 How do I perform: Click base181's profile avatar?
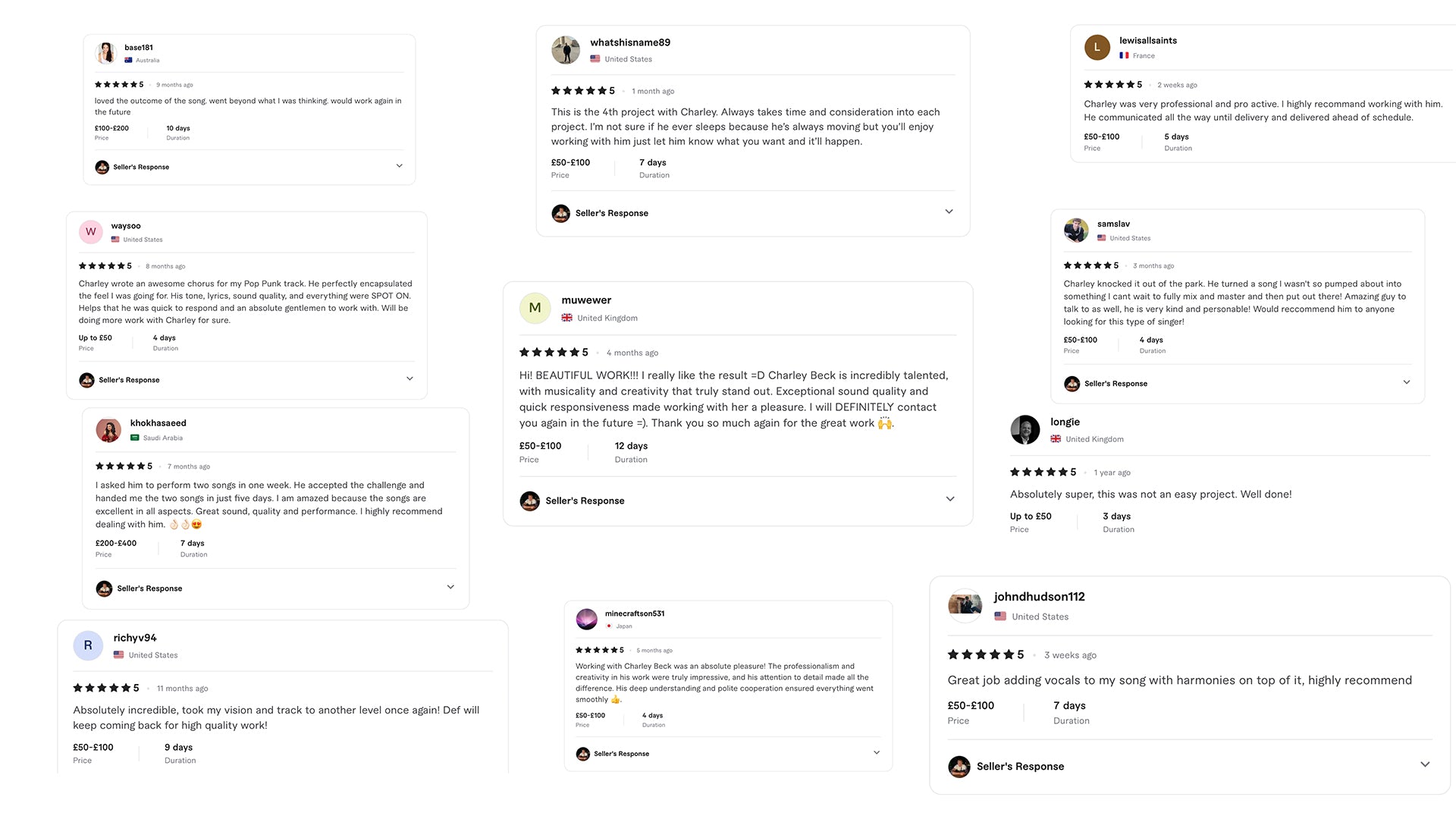coord(105,53)
